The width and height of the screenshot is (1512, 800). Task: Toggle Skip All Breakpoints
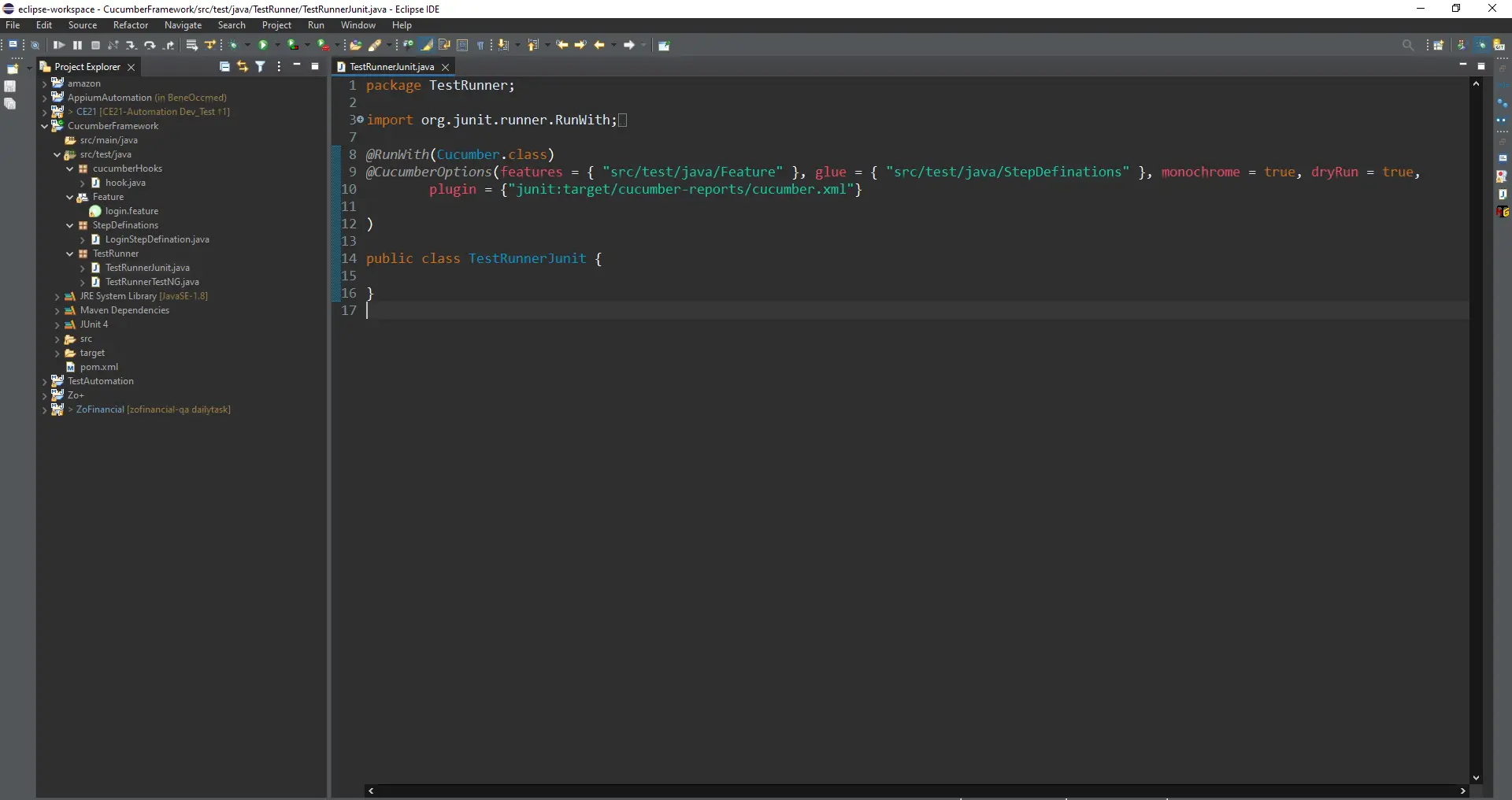coord(35,46)
